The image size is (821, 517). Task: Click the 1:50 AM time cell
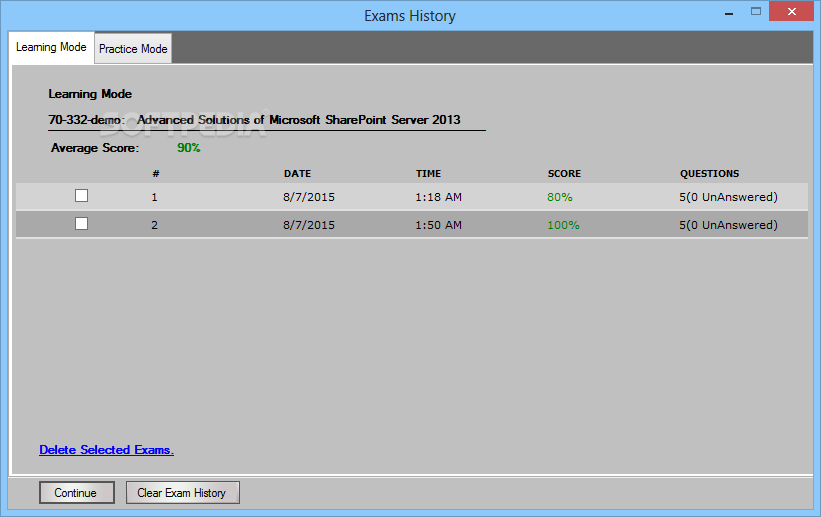click(x=438, y=225)
